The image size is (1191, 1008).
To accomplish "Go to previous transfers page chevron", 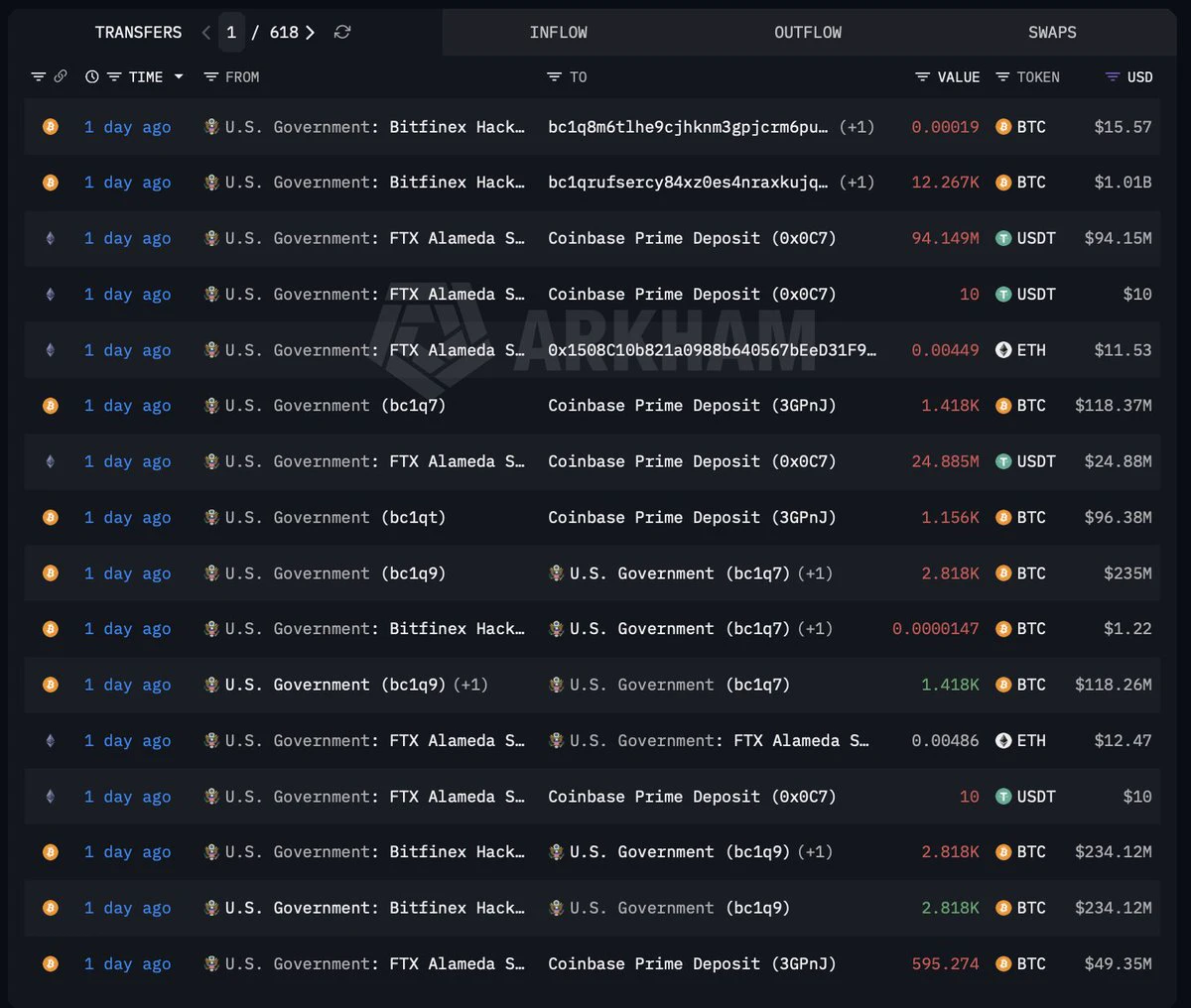I will pyautogui.click(x=205, y=33).
